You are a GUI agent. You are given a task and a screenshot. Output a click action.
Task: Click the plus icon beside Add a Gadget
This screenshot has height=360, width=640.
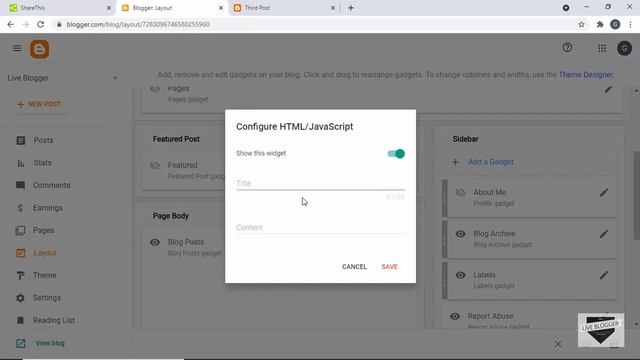click(455, 162)
